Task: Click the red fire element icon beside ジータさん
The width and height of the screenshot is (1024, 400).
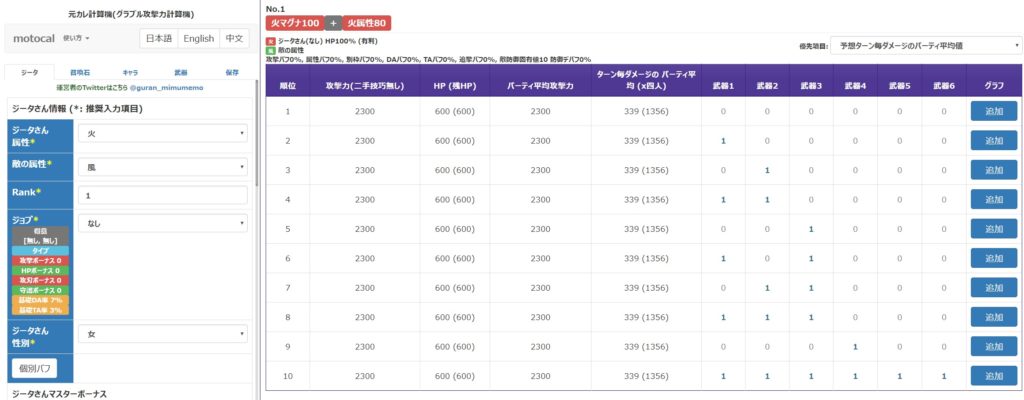Action: click(270, 40)
